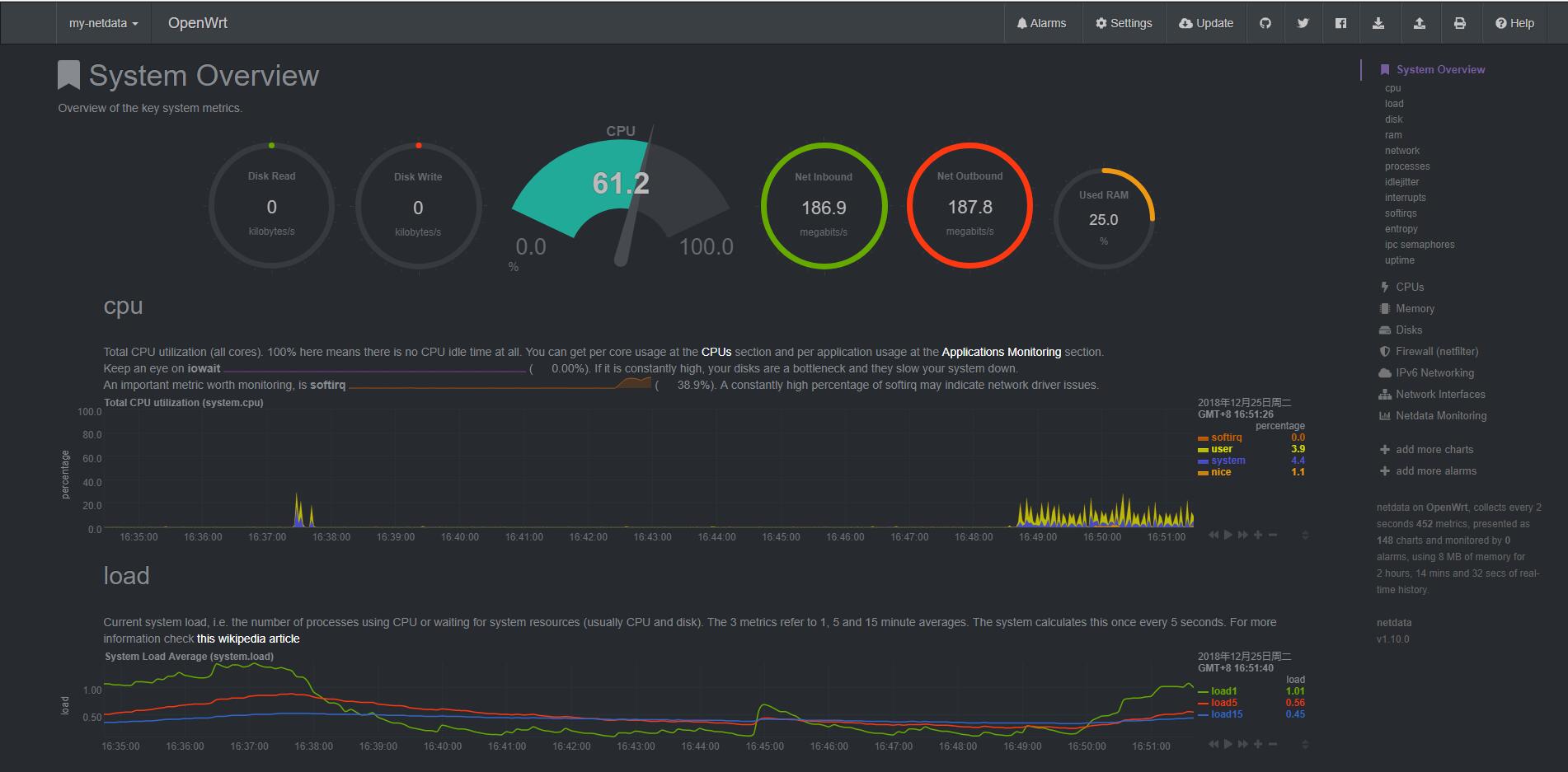Click add more charts link

[x=1434, y=449]
